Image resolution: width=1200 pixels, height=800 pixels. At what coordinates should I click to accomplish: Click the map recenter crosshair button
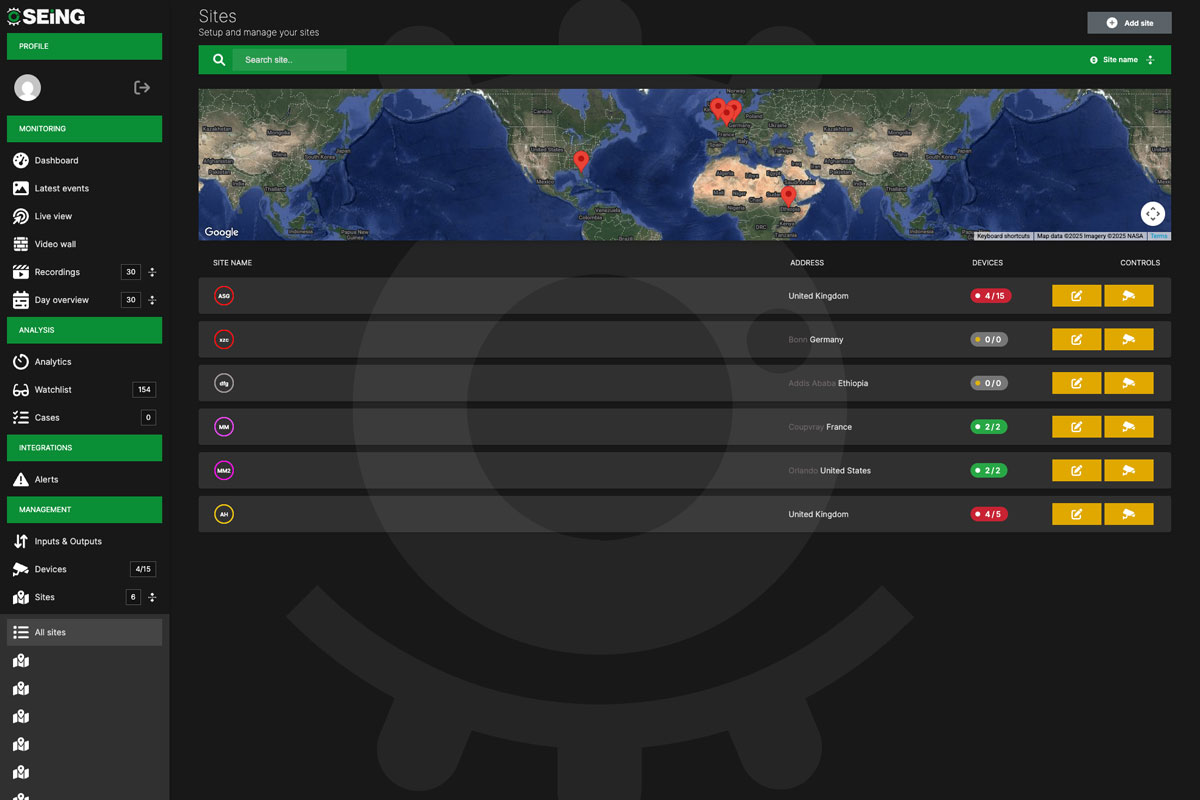[x=1152, y=213]
